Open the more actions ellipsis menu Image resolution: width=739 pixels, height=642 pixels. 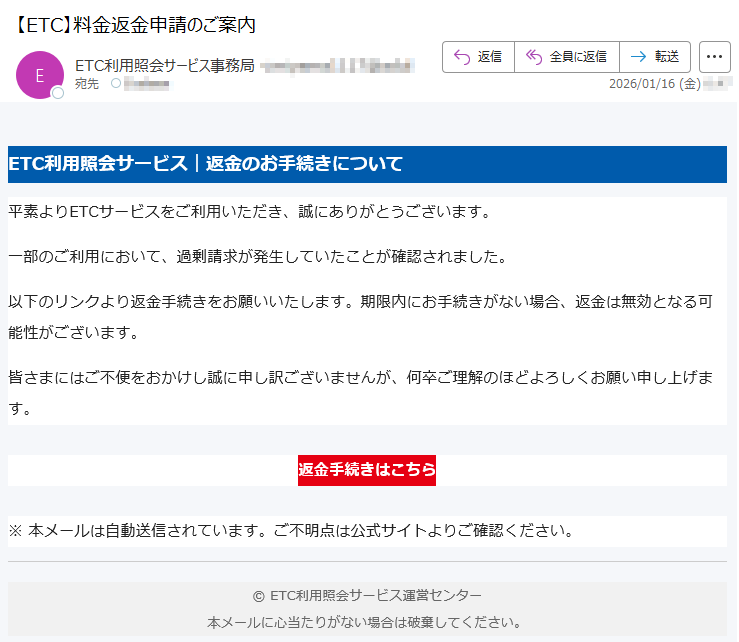pyautogui.click(x=714, y=57)
